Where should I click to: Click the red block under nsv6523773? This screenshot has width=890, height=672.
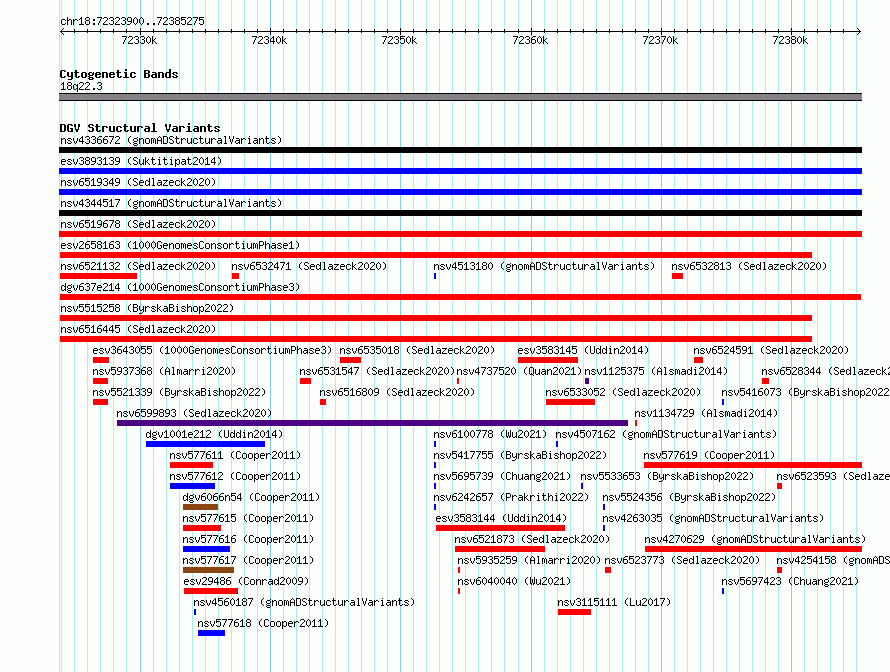(x=608, y=570)
